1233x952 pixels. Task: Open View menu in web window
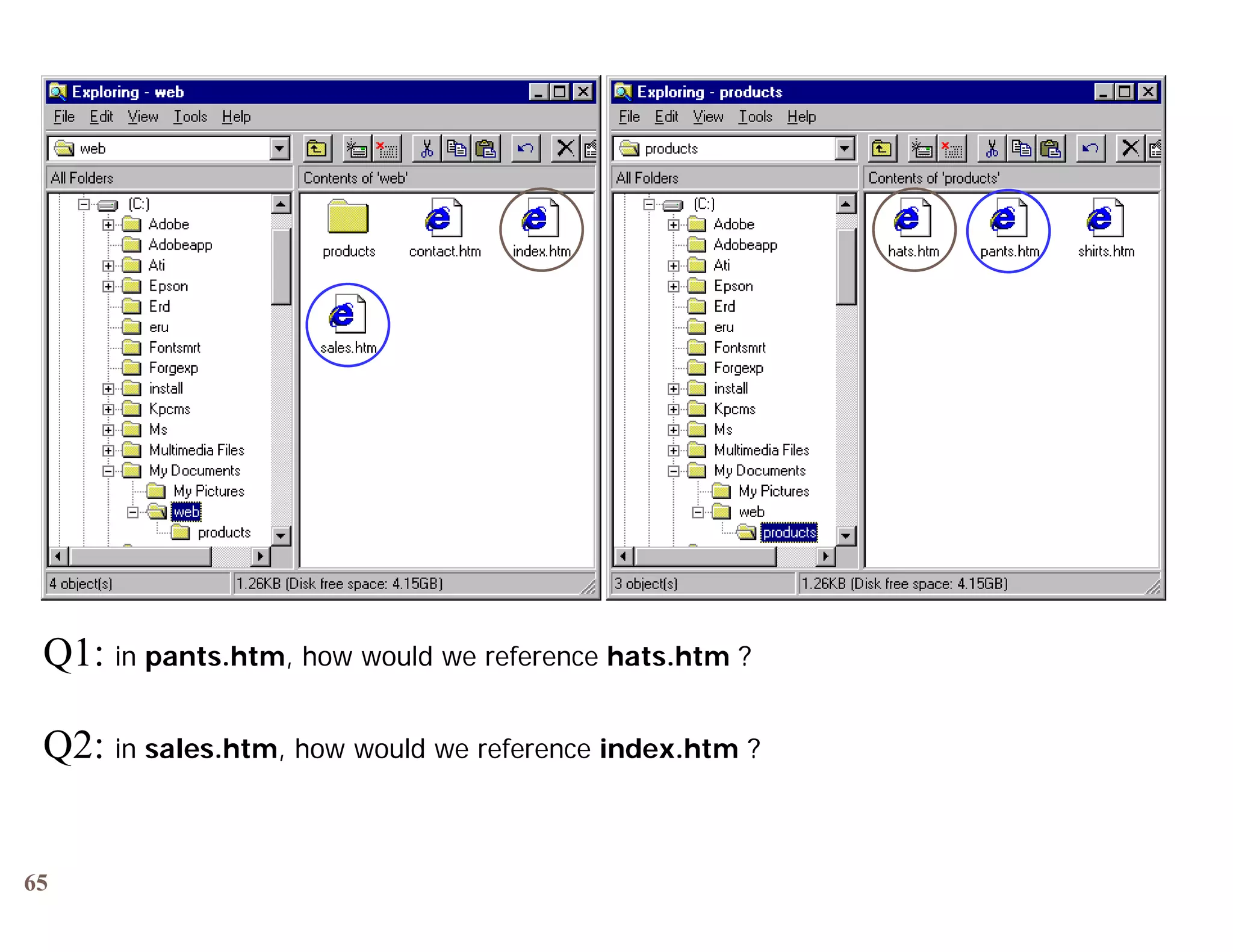click(x=143, y=117)
